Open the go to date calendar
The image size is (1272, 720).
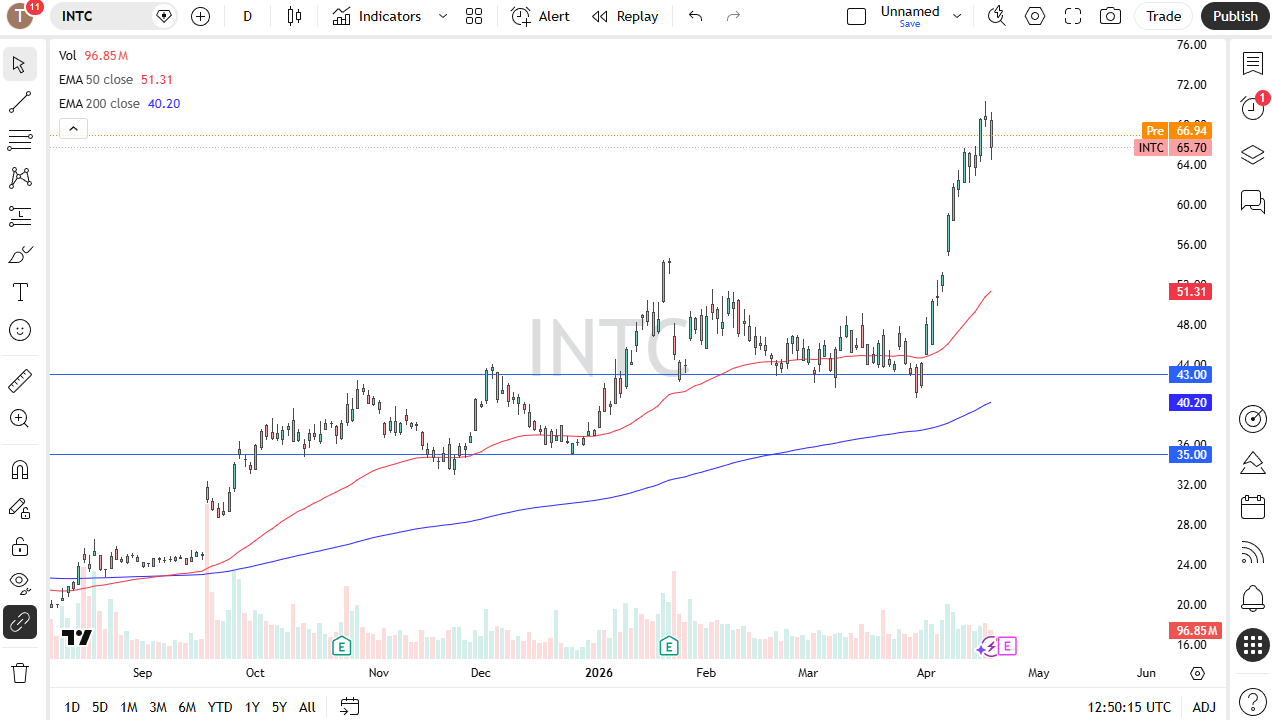tap(349, 707)
